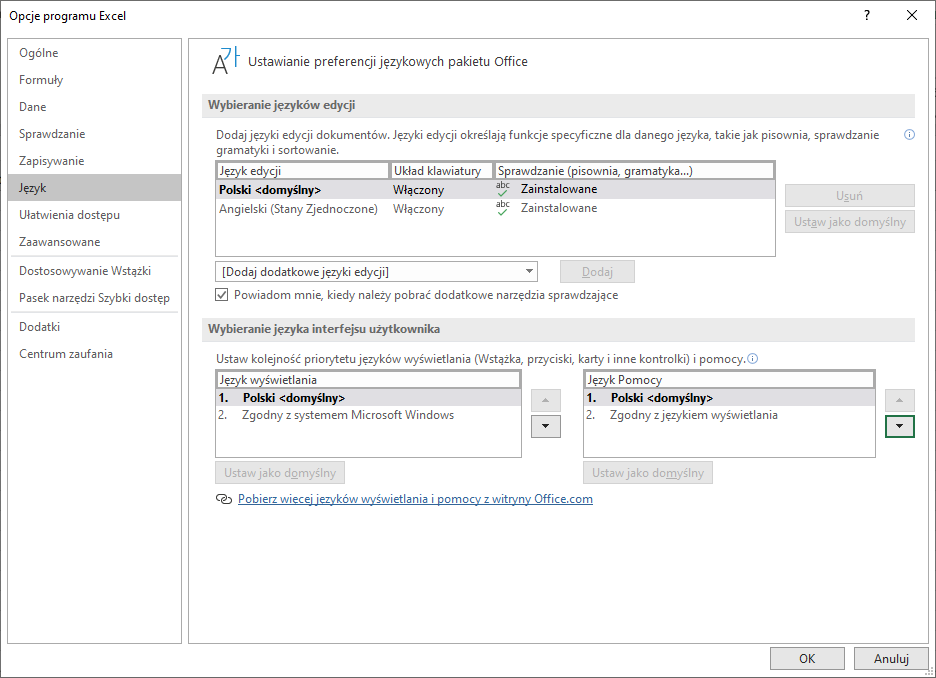Click the language preferences A icon in header

[x=226, y=61]
